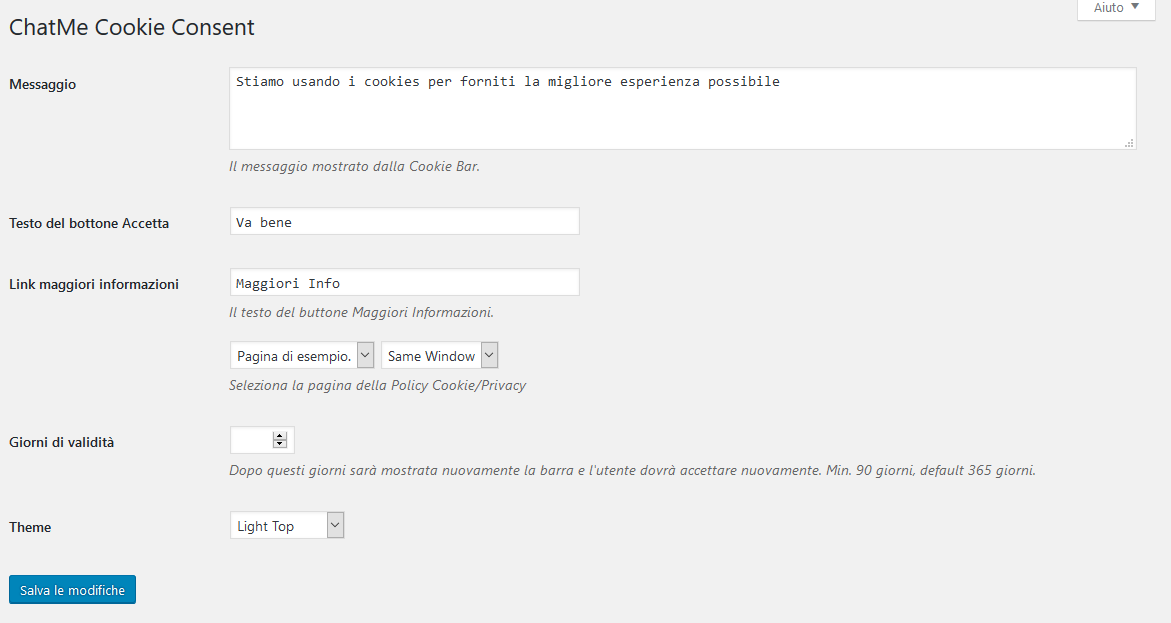
Task: Click the Pagina di esempio dropdown arrow
Action: tap(365, 356)
